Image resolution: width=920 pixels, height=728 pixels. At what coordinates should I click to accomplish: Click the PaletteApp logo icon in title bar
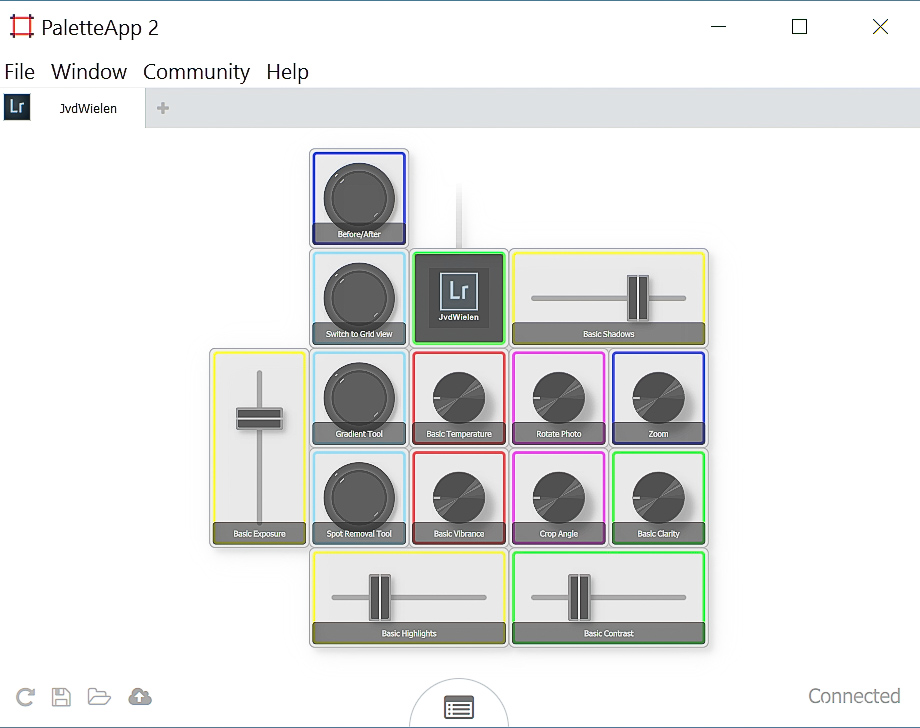[x=22, y=26]
